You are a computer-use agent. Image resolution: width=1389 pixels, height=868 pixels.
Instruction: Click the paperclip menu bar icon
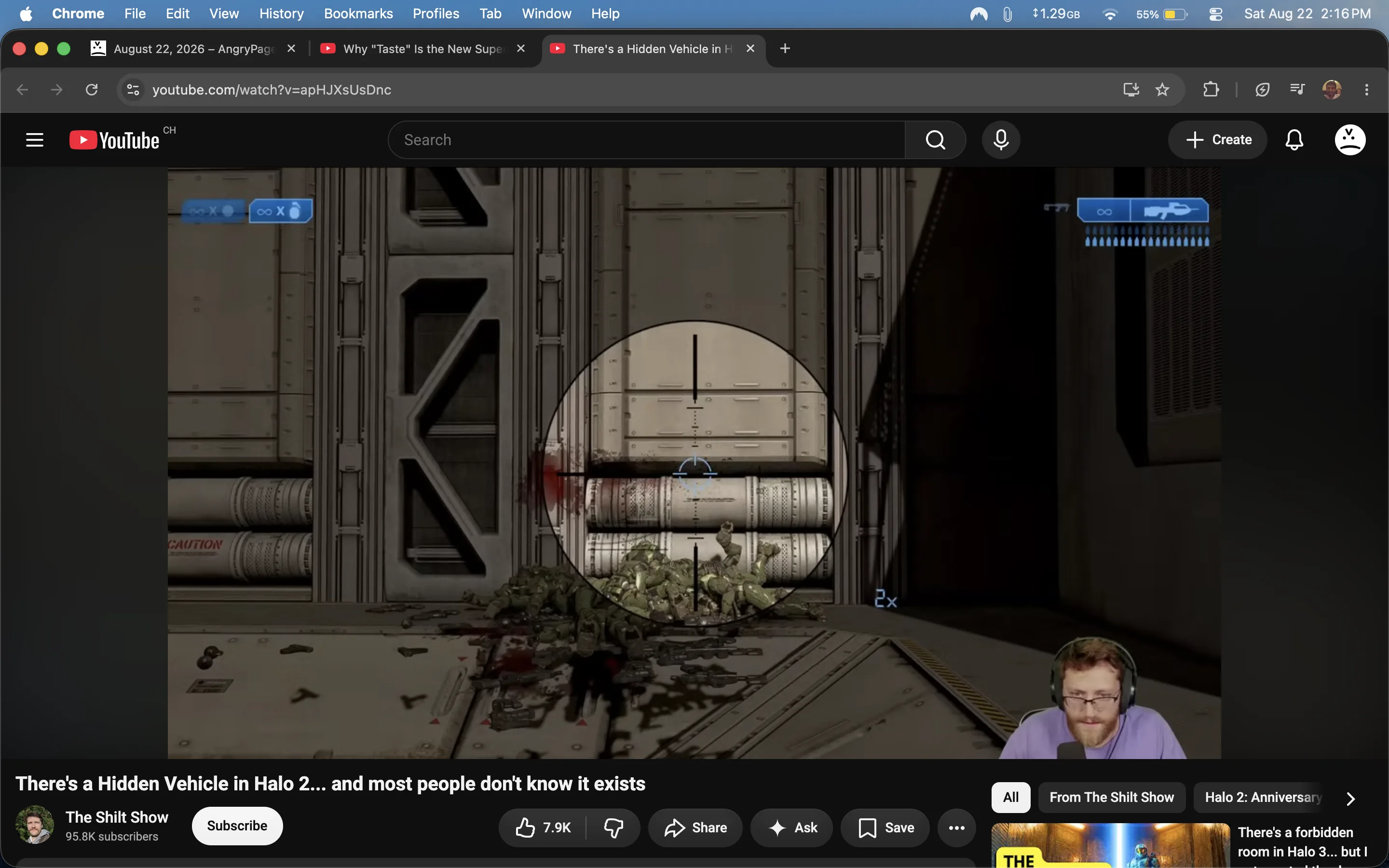(x=1008, y=14)
